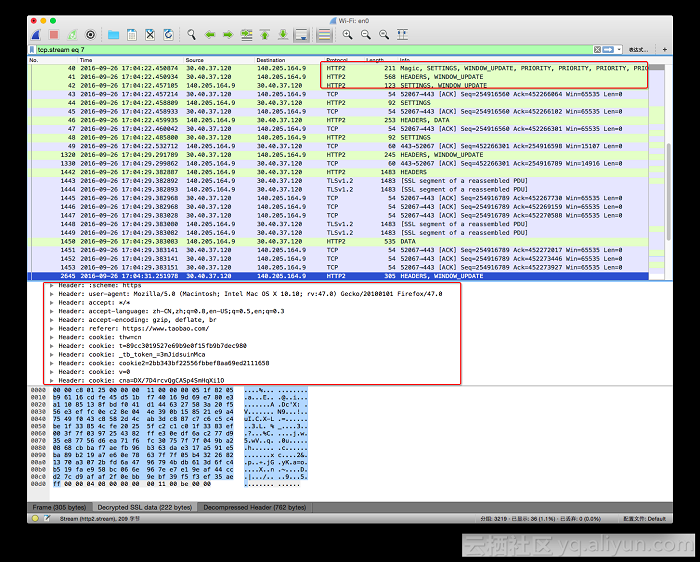Screen dimensions: 700x562
Task: Expand the accept: */* header row
Action: coord(52,303)
